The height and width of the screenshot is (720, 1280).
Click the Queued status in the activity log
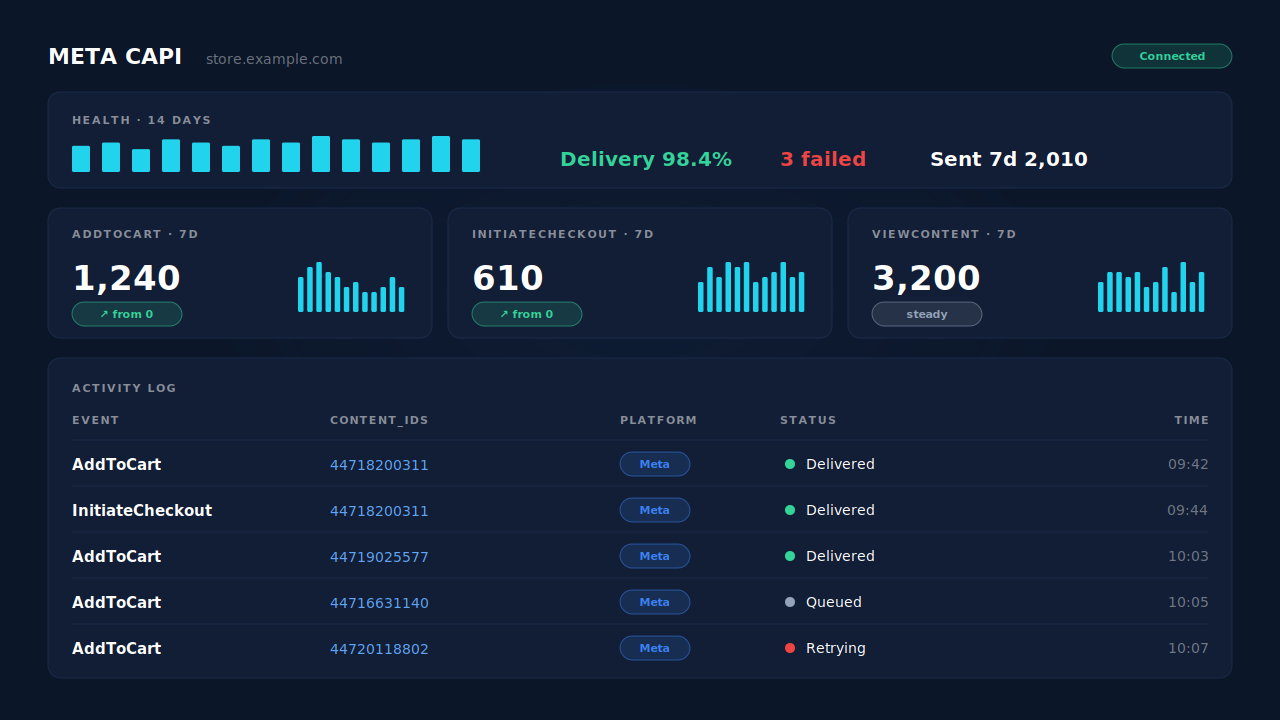coord(823,602)
